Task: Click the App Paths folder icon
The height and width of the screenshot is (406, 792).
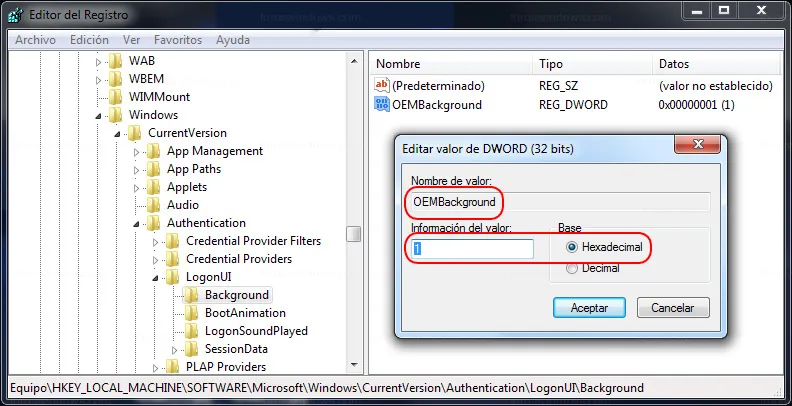Action: pos(154,169)
